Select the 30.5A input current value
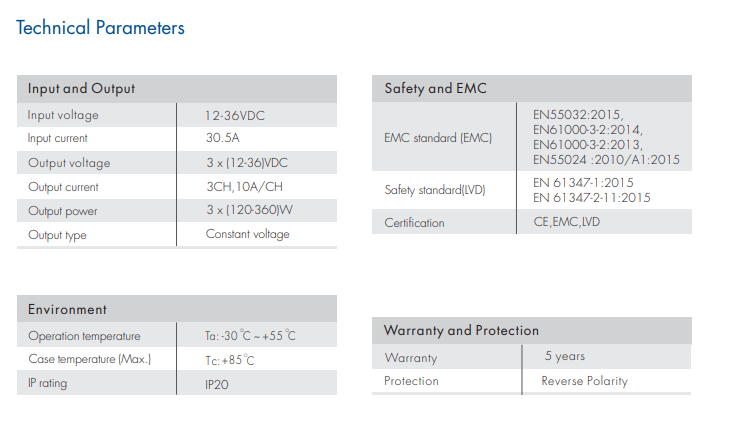Viewport: 734px width, 438px height. tap(223, 138)
